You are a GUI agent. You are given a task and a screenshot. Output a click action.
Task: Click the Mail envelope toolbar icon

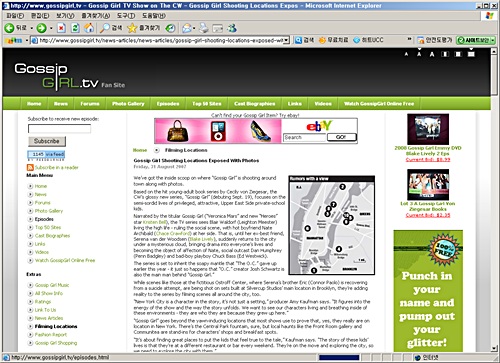pos(187,28)
